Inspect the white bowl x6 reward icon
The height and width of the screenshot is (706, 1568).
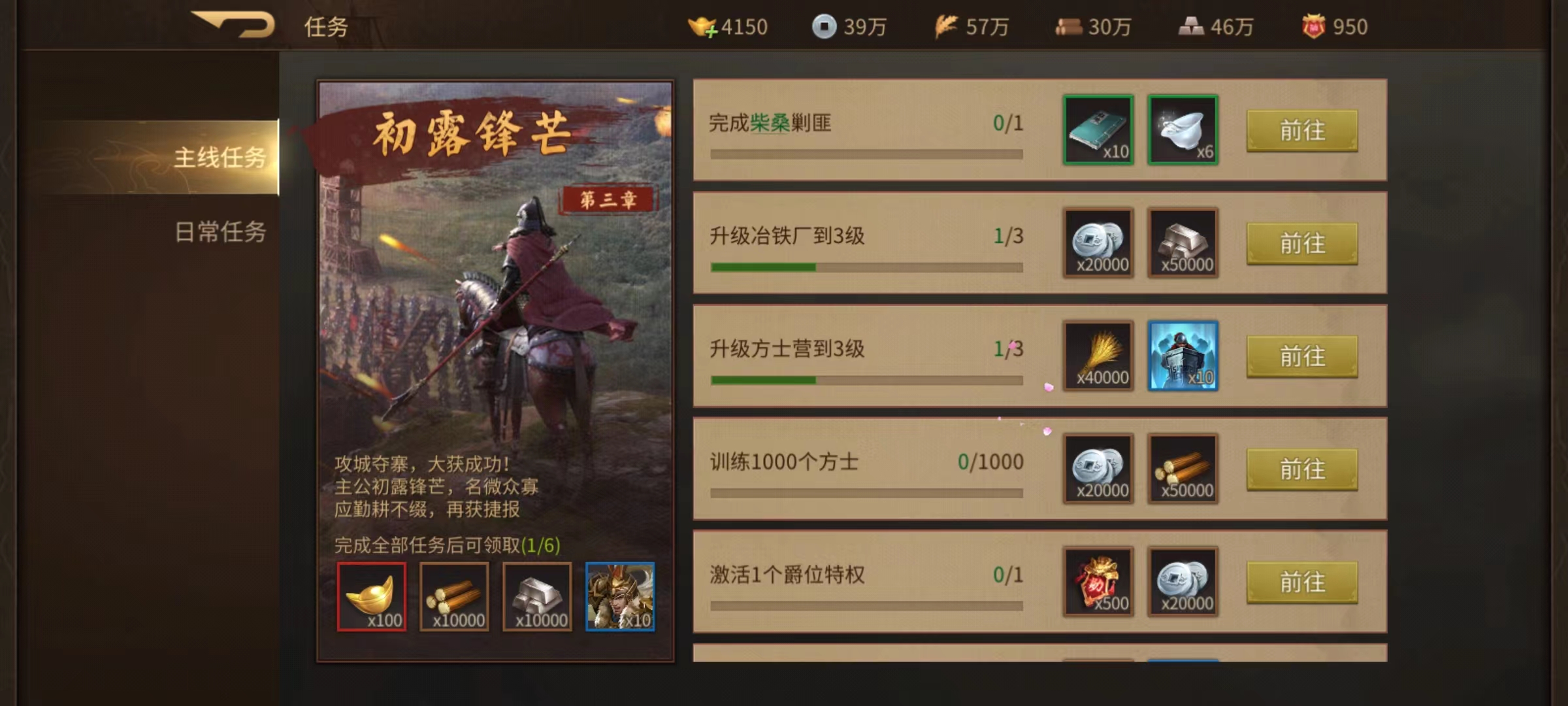point(1183,129)
